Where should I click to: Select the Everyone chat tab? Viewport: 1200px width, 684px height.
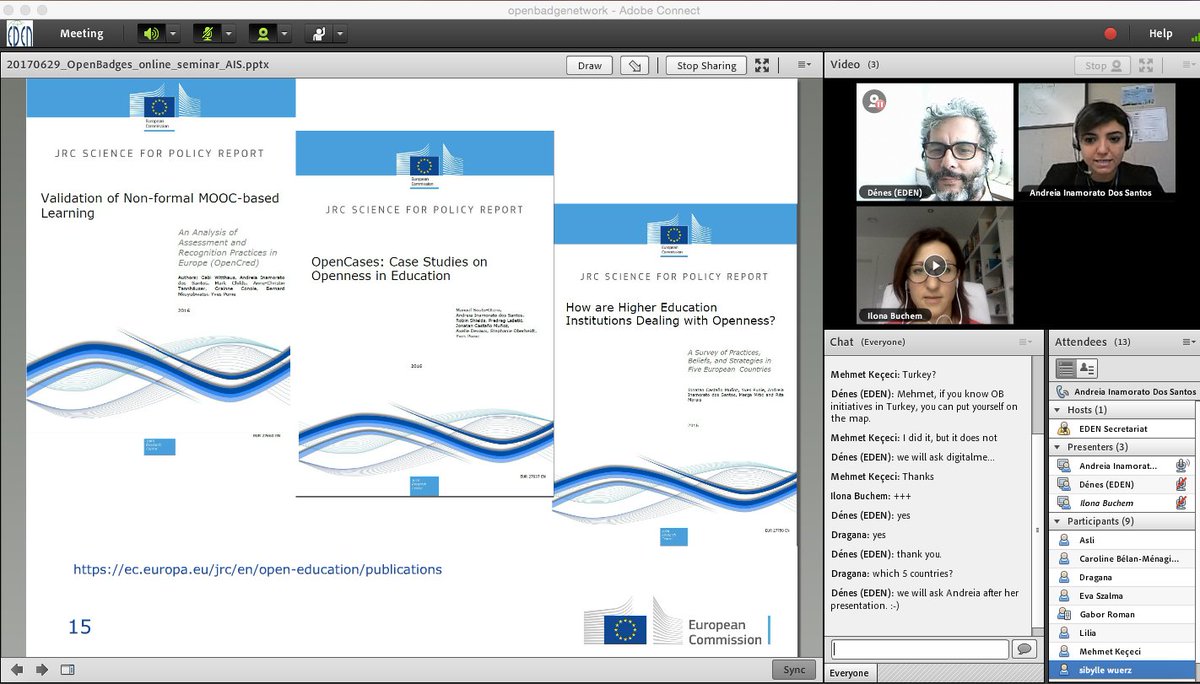coord(850,673)
